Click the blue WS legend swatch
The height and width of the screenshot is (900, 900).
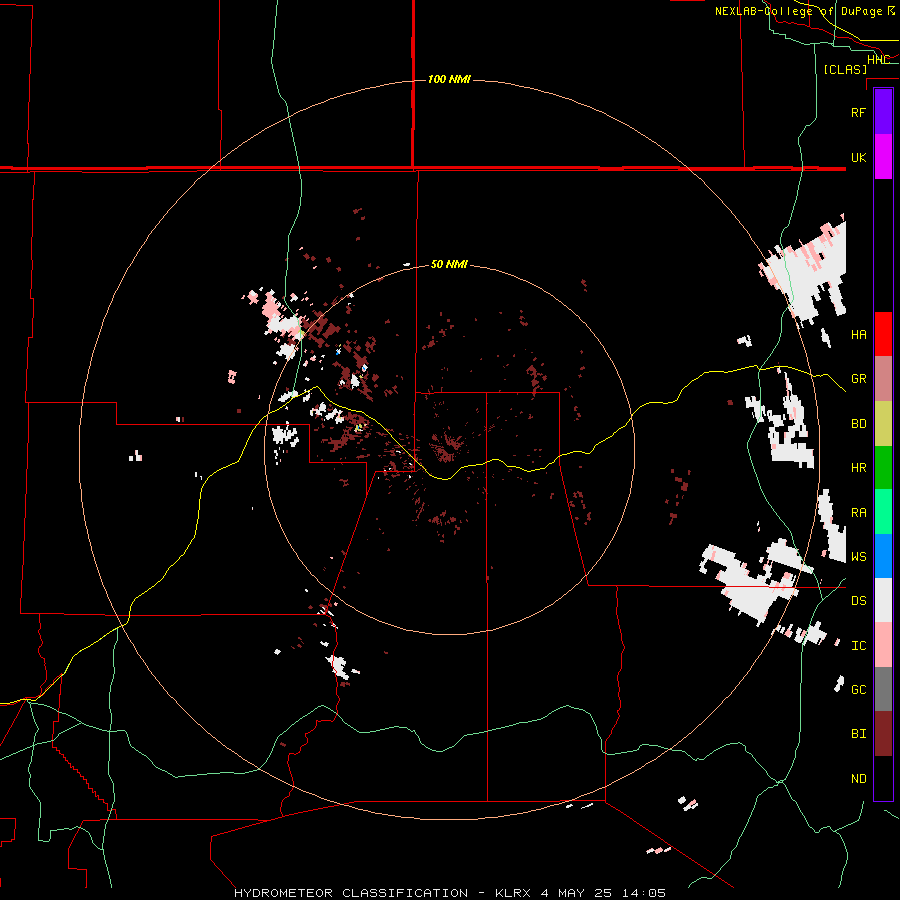pyautogui.click(x=883, y=556)
